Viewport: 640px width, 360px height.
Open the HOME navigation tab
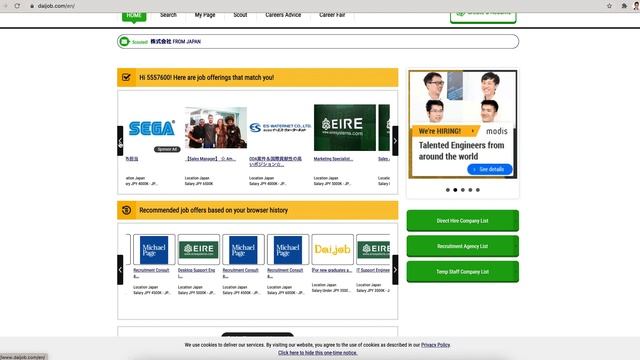point(134,16)
